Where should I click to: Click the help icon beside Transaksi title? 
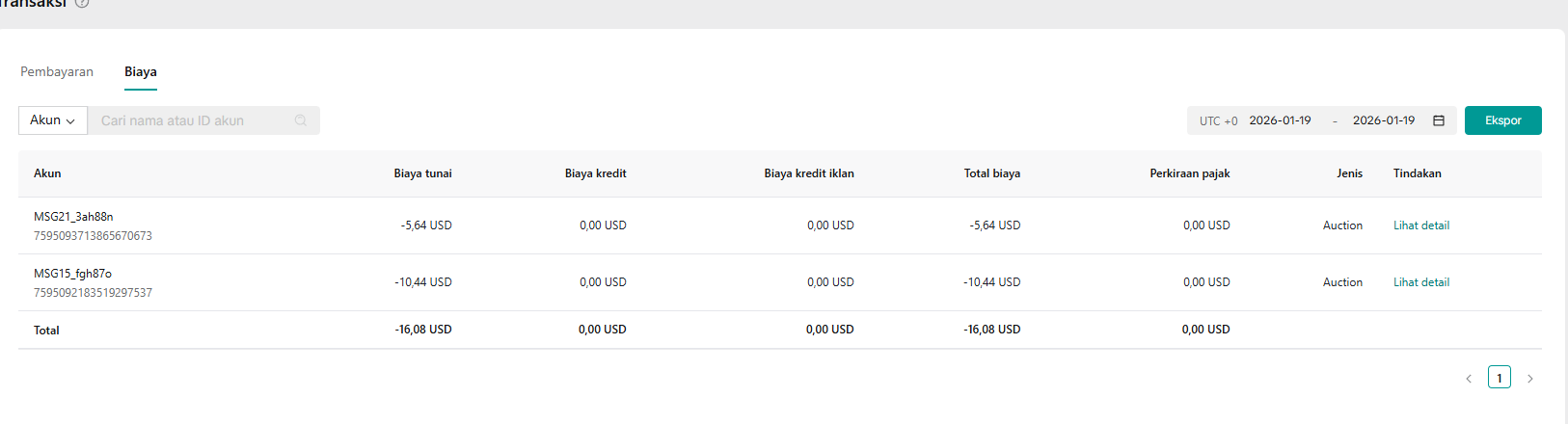[82, 3]
